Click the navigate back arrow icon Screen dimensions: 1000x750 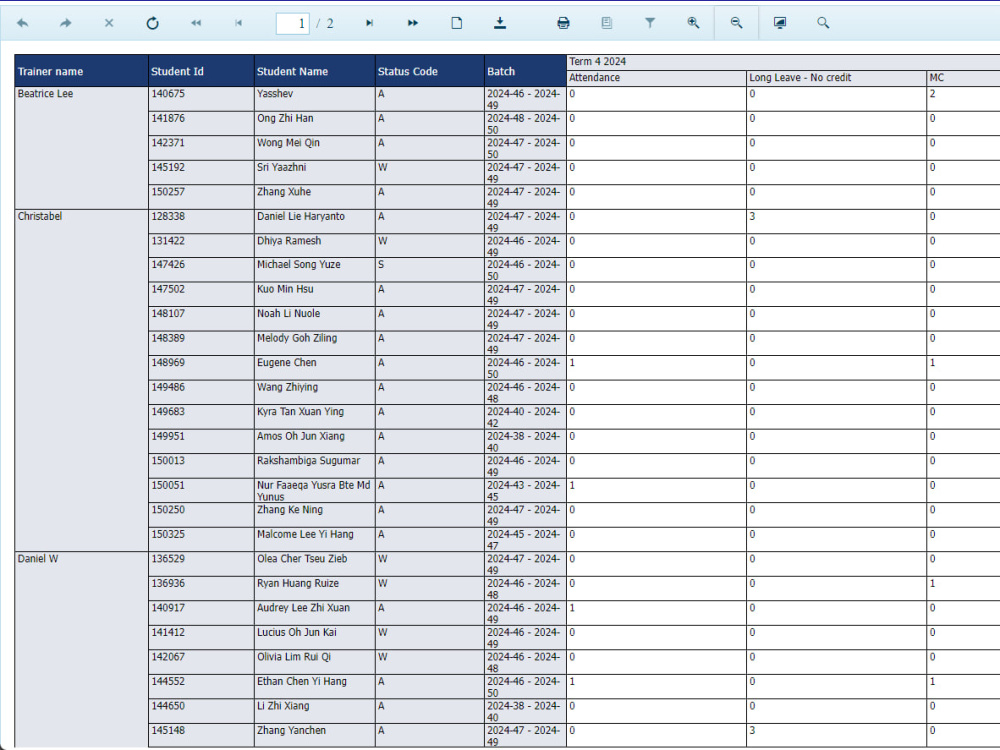[x=22, y=23]
